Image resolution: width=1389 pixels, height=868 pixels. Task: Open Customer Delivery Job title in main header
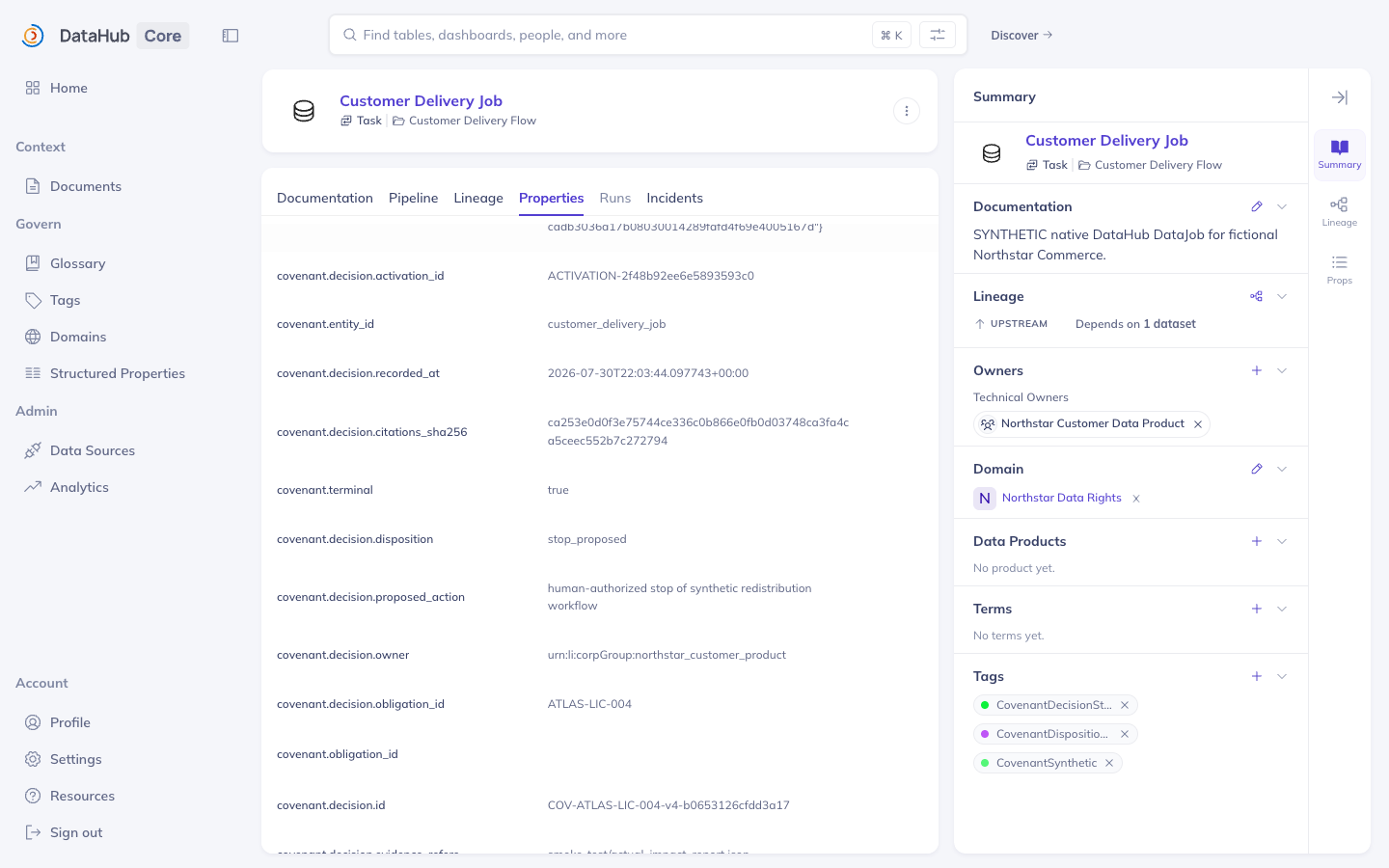point(421,100)
